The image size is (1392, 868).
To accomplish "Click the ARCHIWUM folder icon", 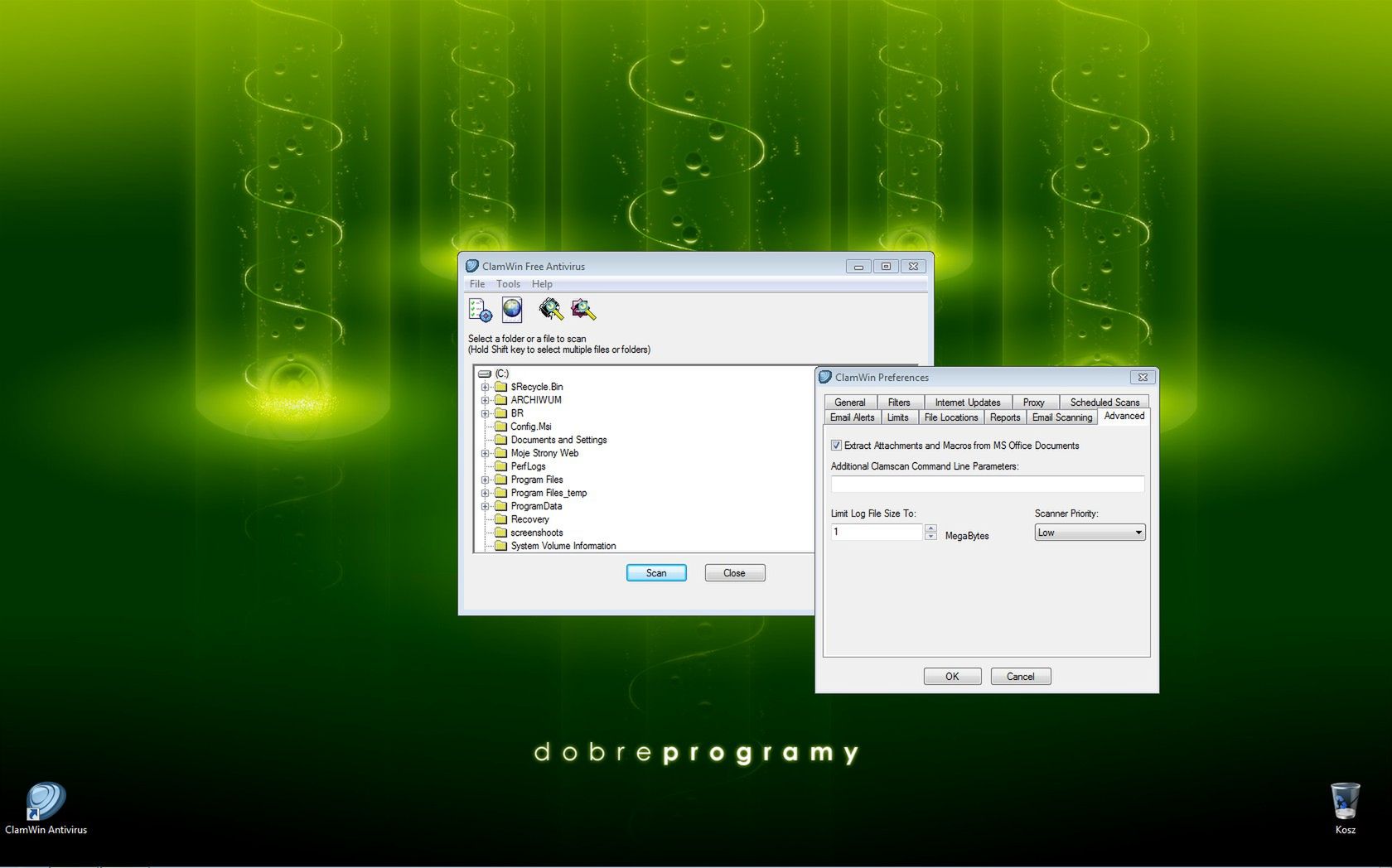I will (x=500, y=400).
